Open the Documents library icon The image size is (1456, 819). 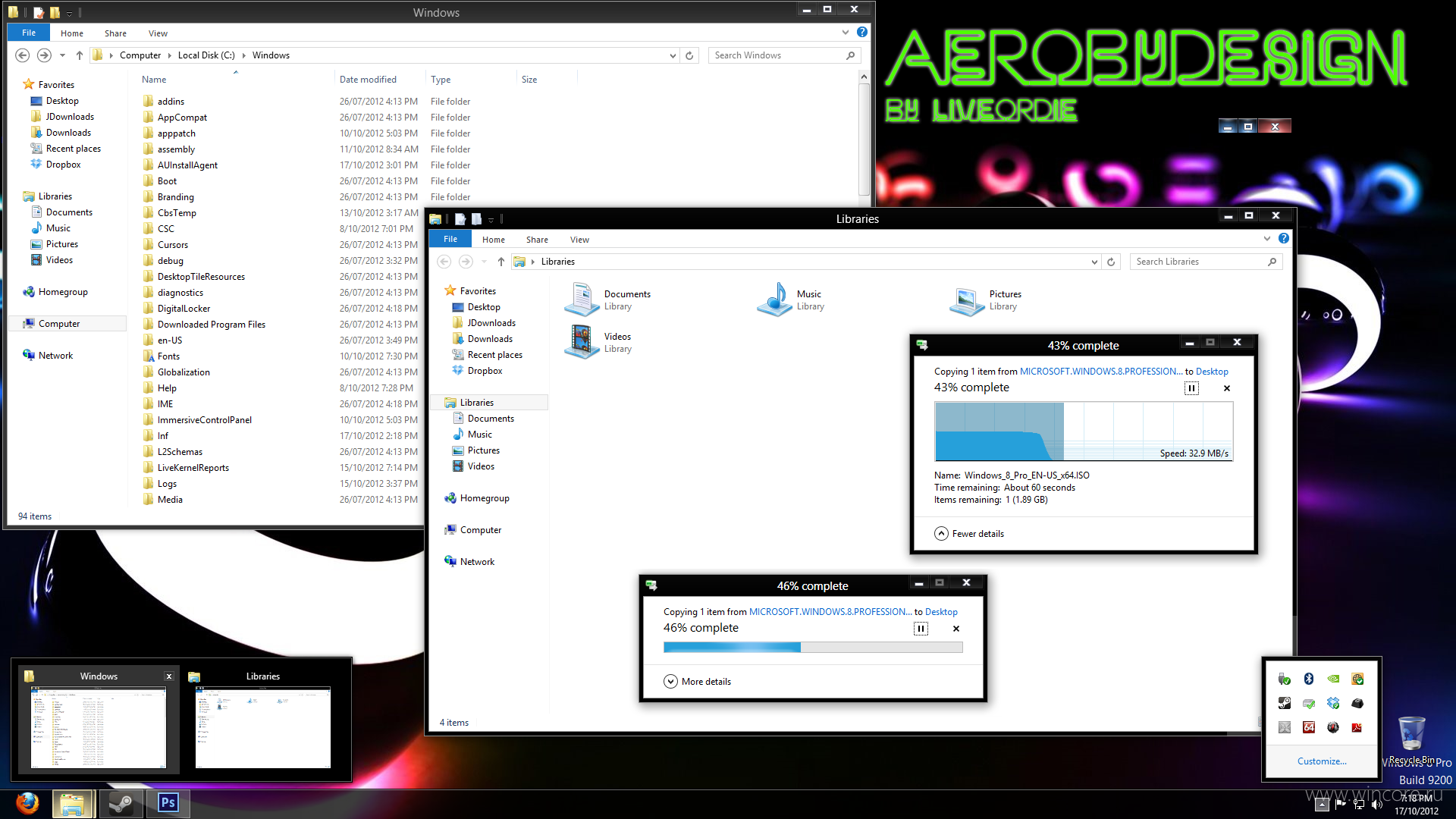(x=582, y=300)
